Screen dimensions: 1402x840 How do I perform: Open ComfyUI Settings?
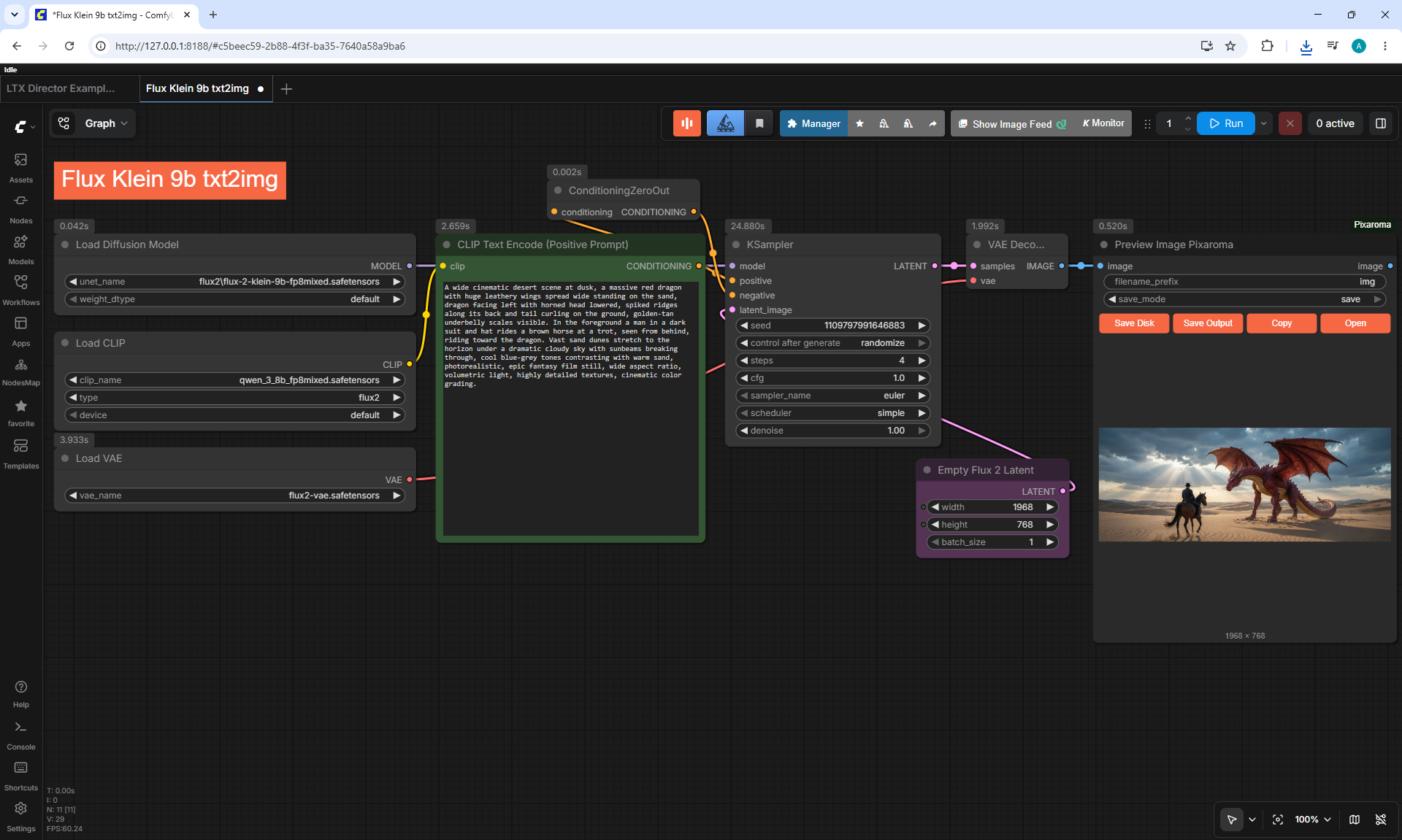[20, 817]
